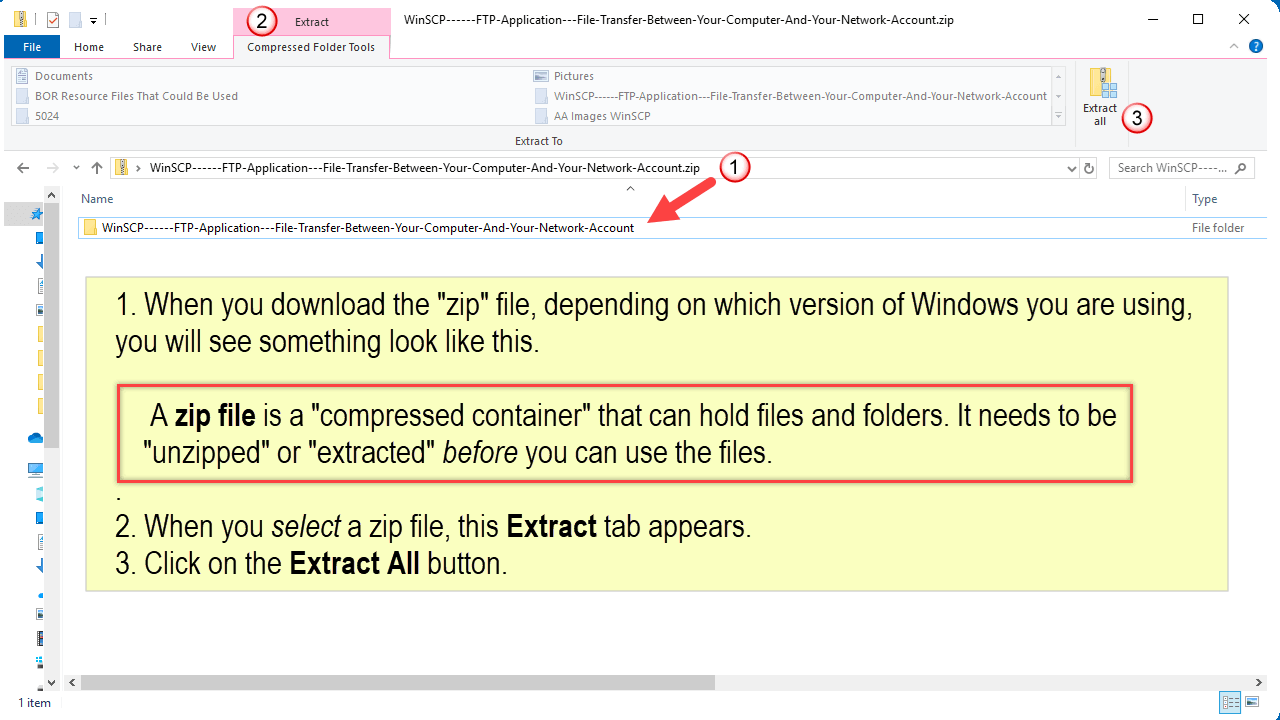This screenshot has width=1280, height=720.
Task: Click the zip folder icon in title bar
Action: point(19,19)
